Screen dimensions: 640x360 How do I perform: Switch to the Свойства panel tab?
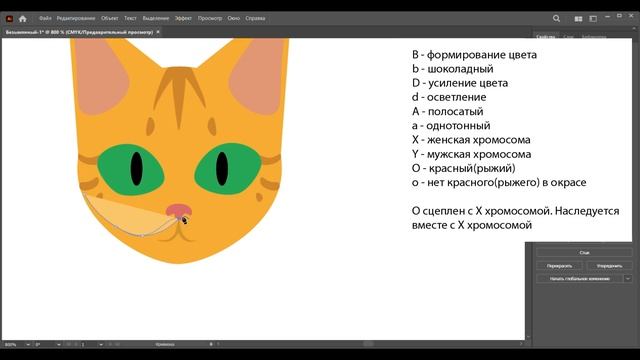(x=545, y=36)
